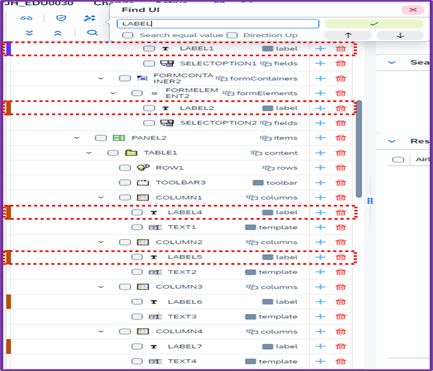Delete COLUMN2 with trash icon
This screenshot has height=371, width=433.
point(341,242)
